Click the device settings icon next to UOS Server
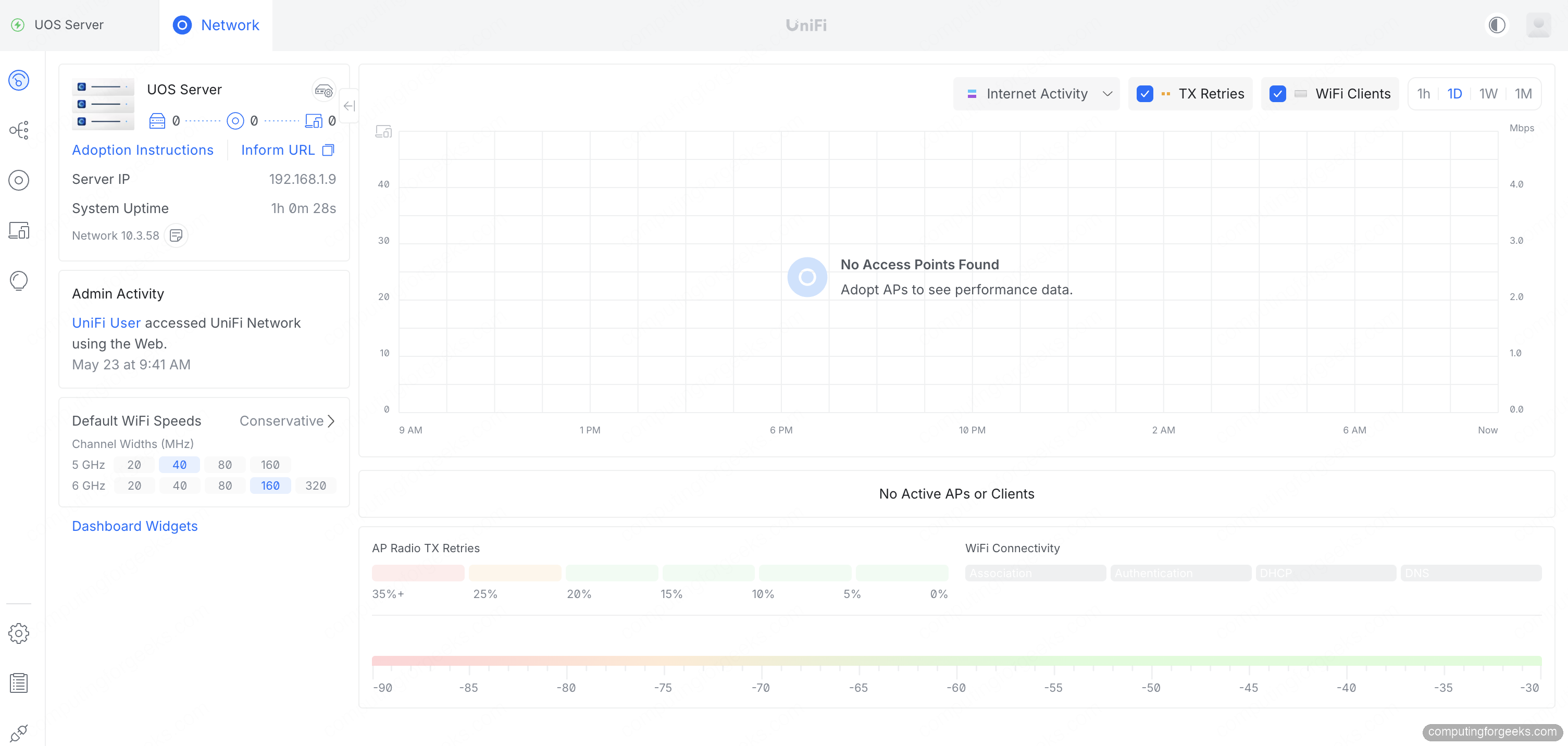 coord(324,91)
